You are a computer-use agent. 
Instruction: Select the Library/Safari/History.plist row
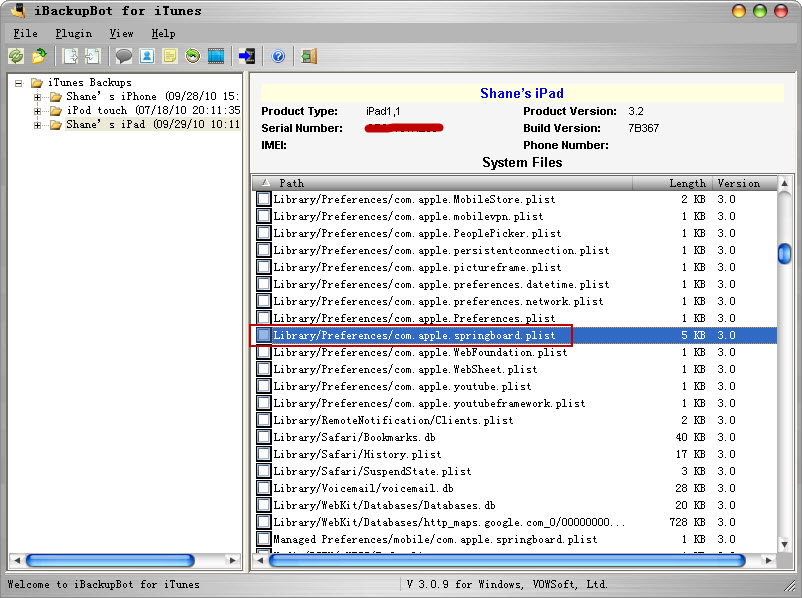click(x=515, y=454)
